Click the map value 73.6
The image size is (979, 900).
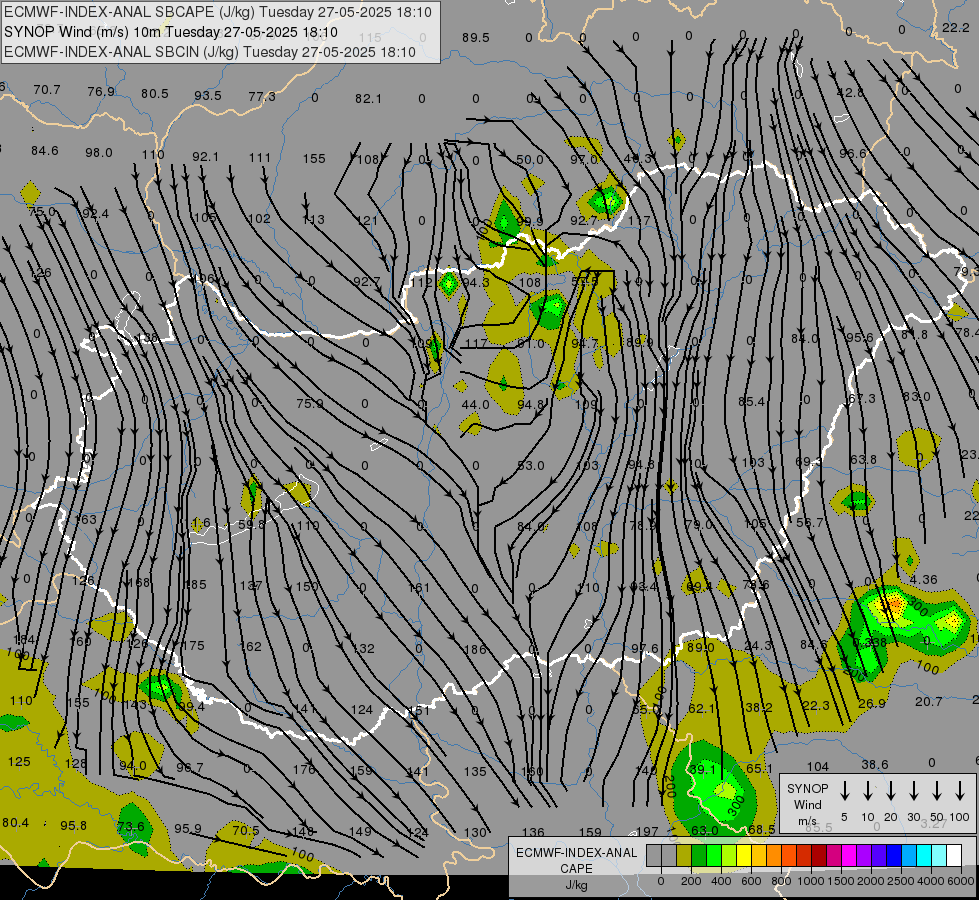pos(130,826)
